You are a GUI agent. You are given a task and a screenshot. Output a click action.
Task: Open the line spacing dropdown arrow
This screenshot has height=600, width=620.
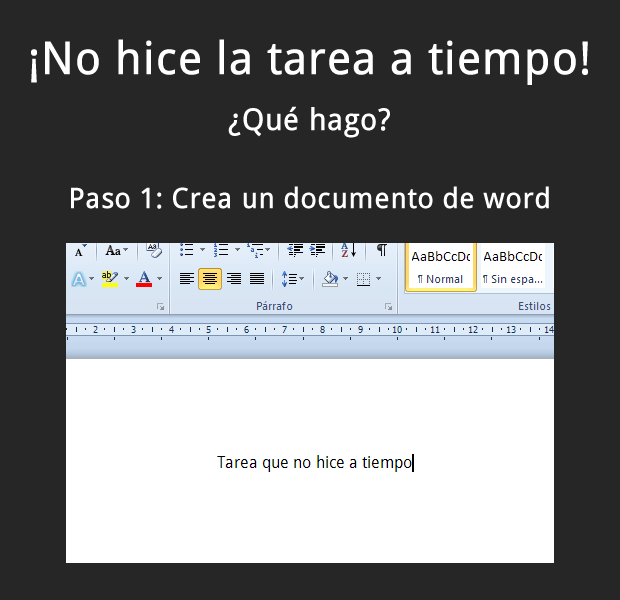click(x=302, y=279)
